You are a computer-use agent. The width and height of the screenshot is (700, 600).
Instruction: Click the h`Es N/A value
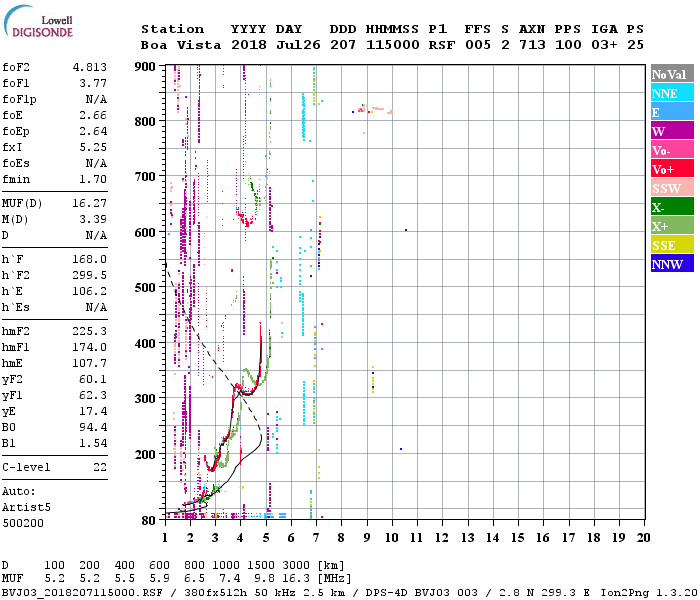click(x=96, y=308)
